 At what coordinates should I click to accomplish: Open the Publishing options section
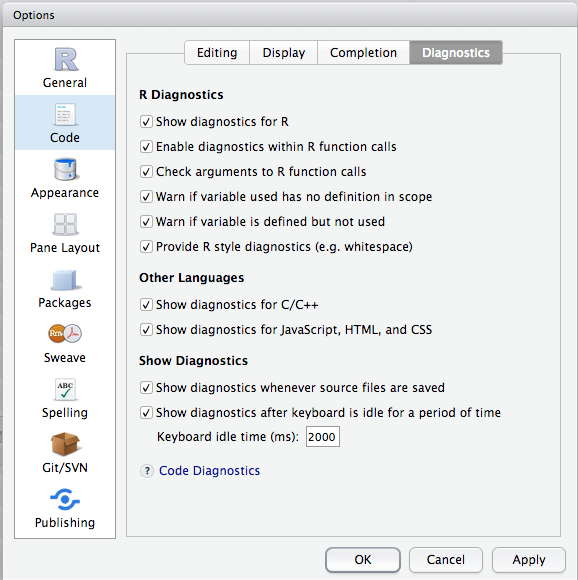click(65, 508)
